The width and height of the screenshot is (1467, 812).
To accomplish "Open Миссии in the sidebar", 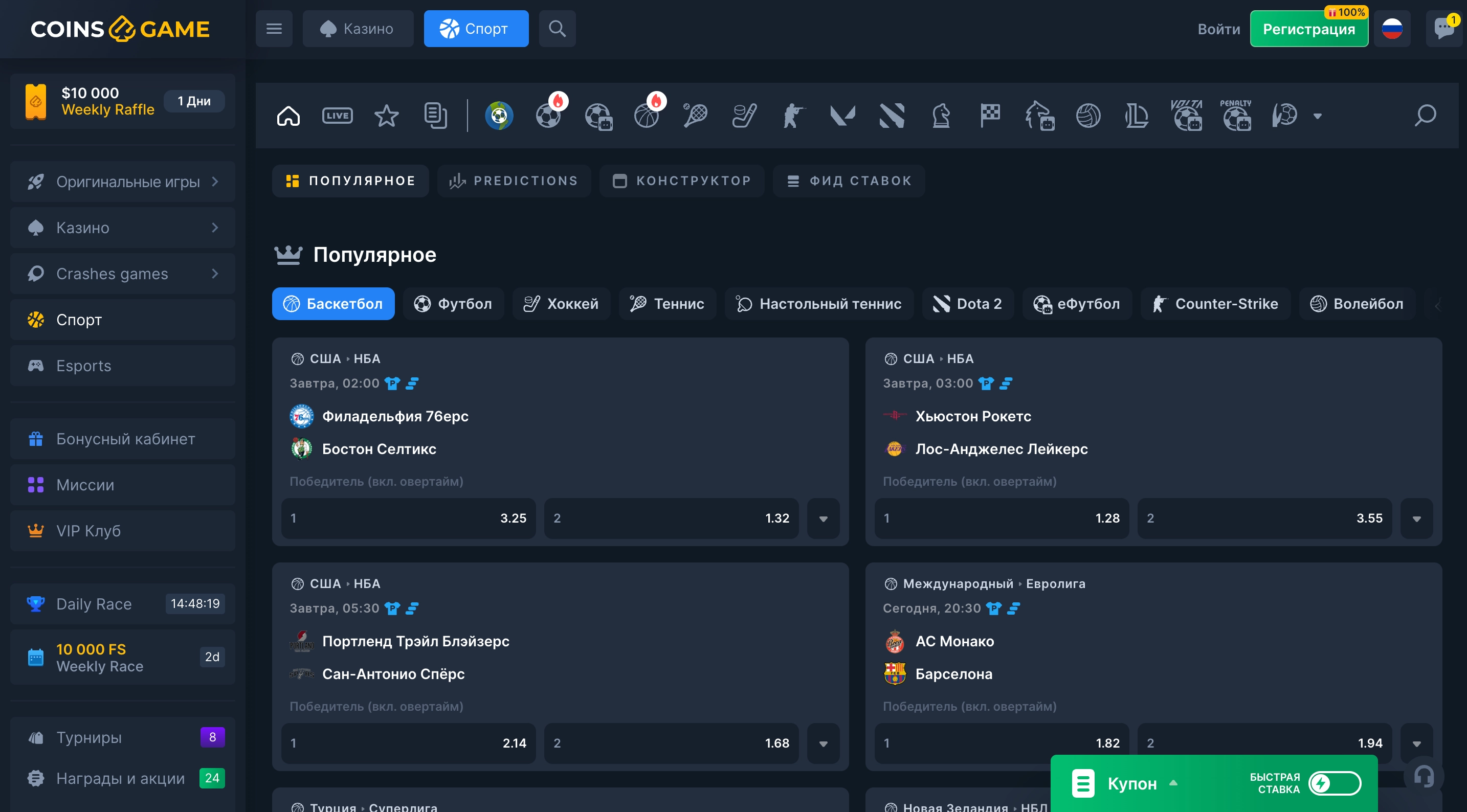I will [x=122, y=485].
